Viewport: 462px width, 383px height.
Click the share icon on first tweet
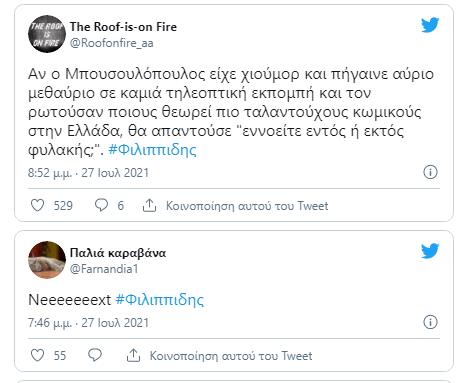[149, 205]
